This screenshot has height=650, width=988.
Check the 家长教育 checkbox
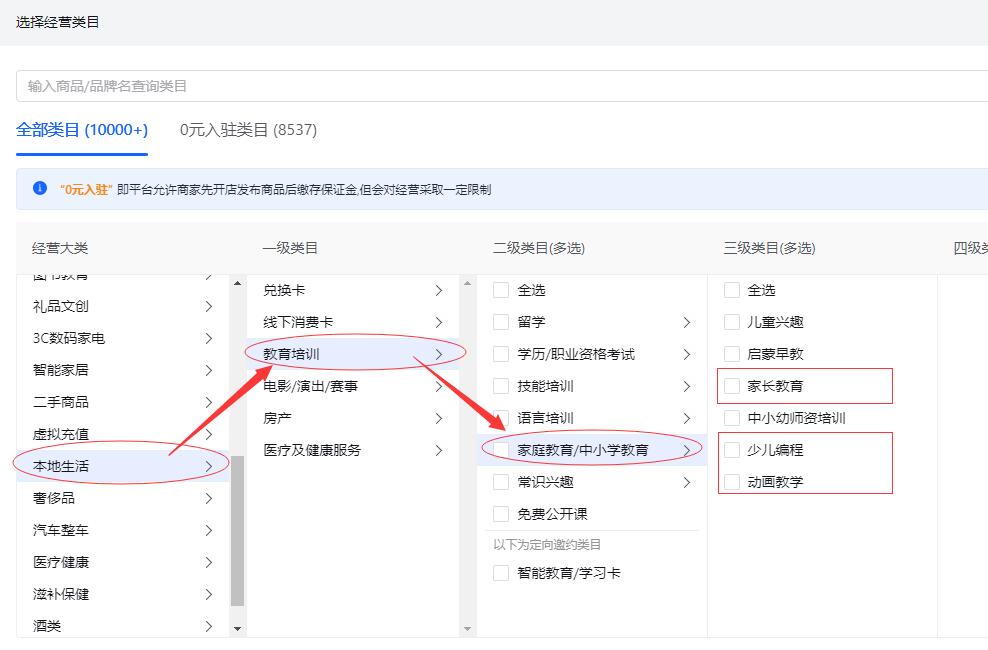(732, 386)
